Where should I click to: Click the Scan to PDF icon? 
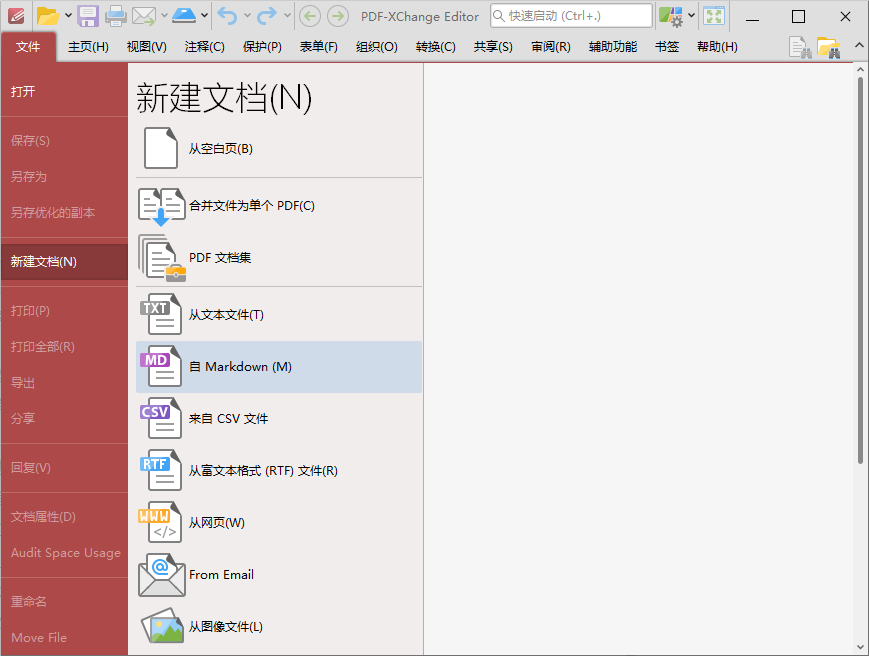coord(185,16)
